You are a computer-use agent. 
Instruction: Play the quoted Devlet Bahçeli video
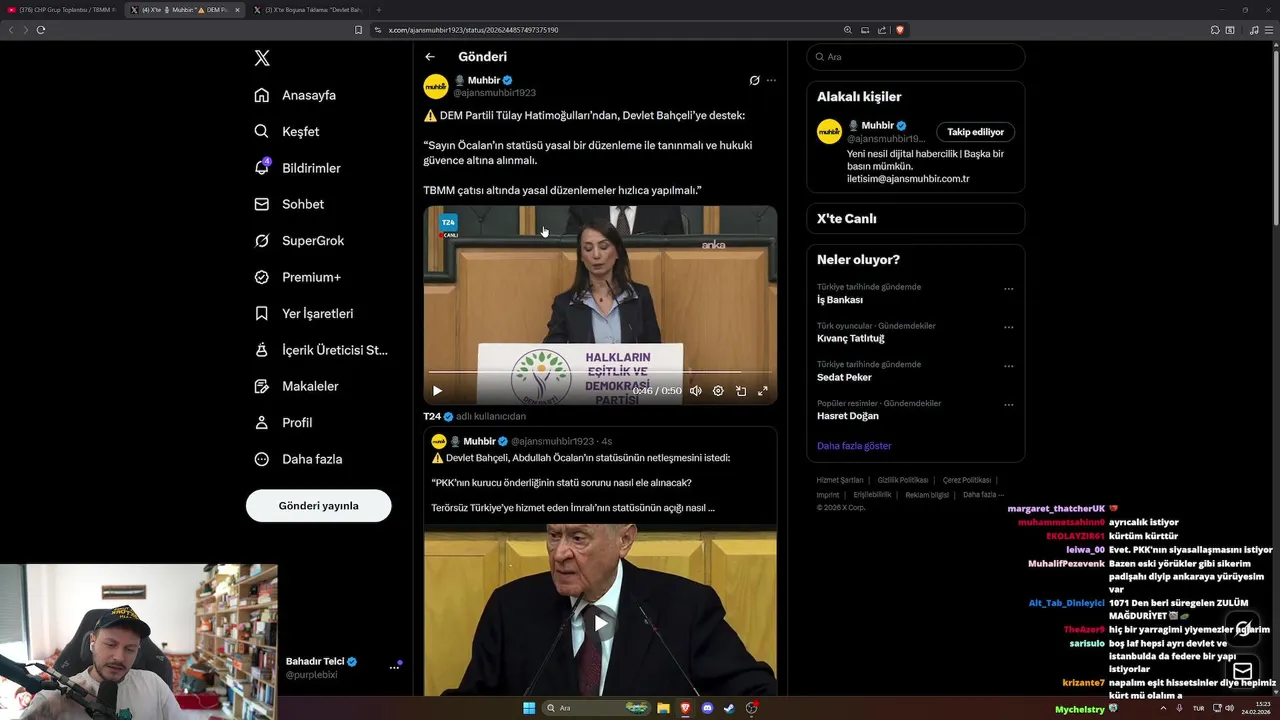600,623
